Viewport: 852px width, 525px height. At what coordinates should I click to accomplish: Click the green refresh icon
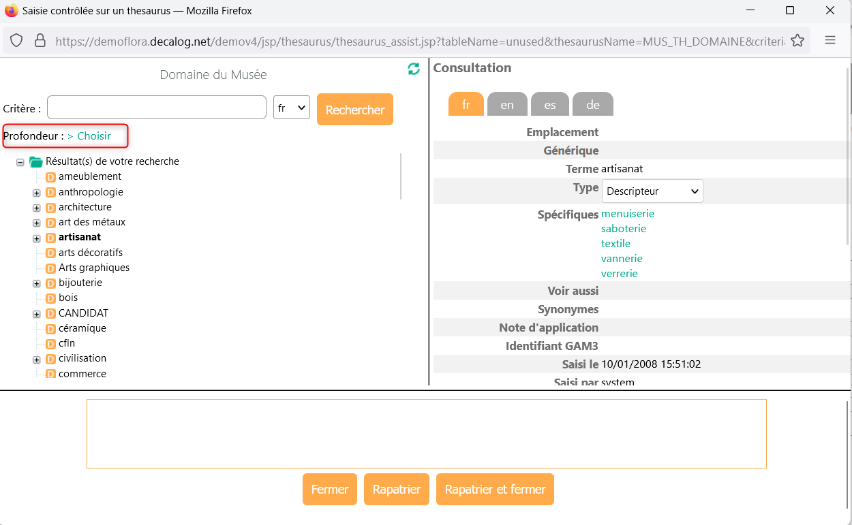coord(414,69)
